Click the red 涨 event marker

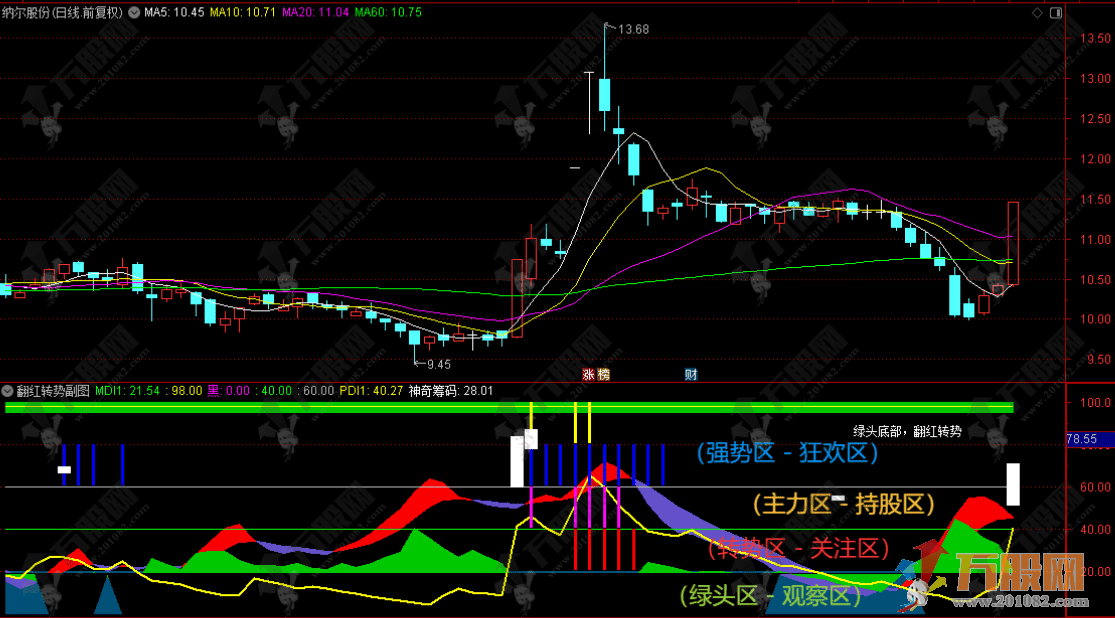589,375
